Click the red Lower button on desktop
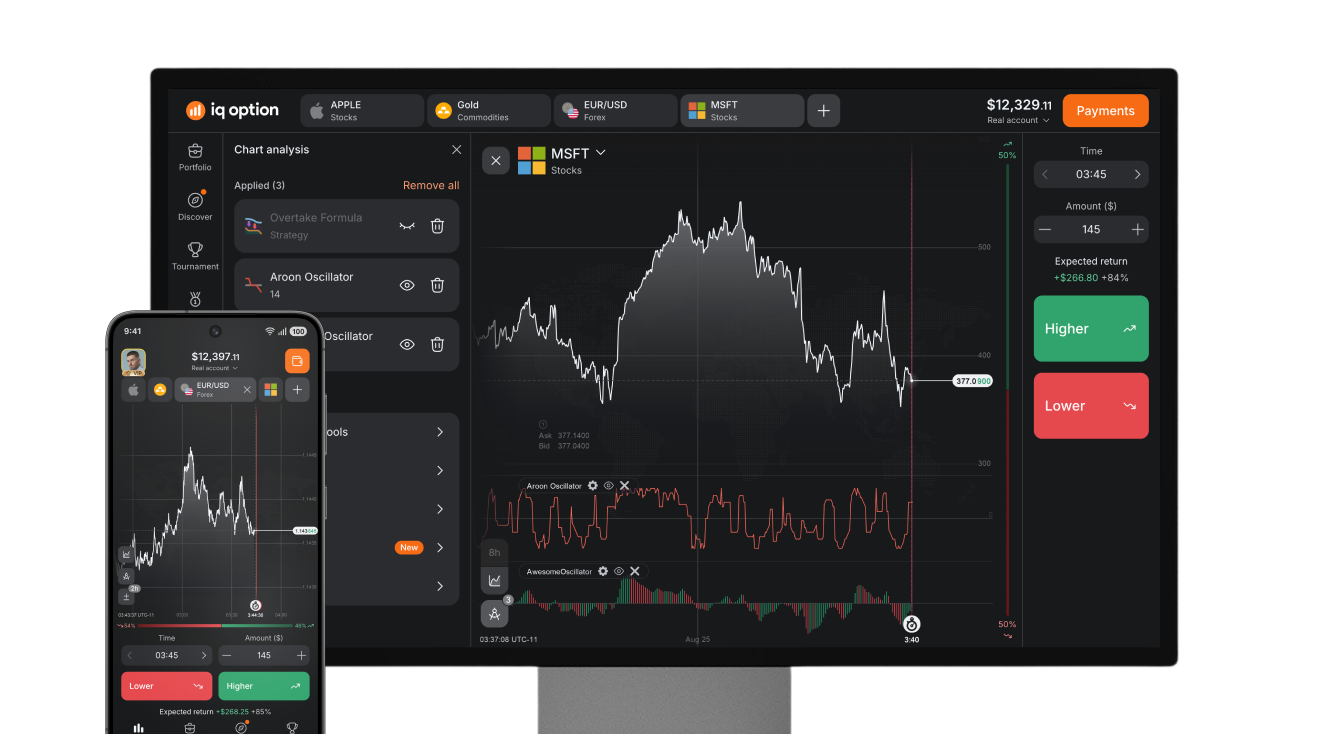This screenshot has width=1328, height=734. tap(1091, 406)
